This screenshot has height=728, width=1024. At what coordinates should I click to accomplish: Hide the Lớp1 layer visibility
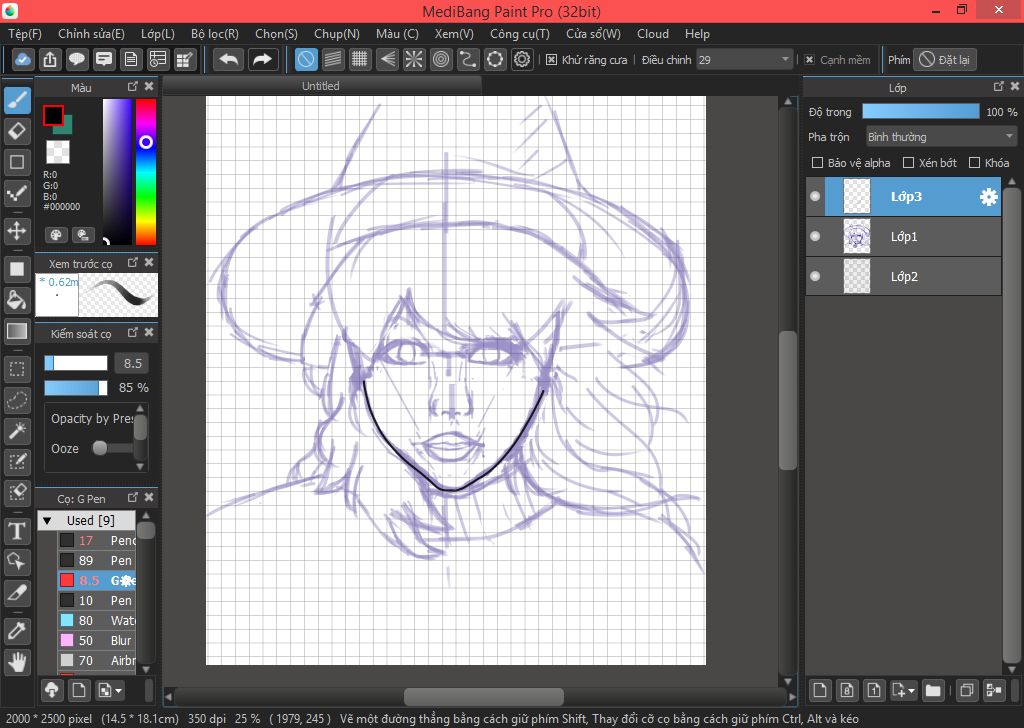[x=815, y=237]
